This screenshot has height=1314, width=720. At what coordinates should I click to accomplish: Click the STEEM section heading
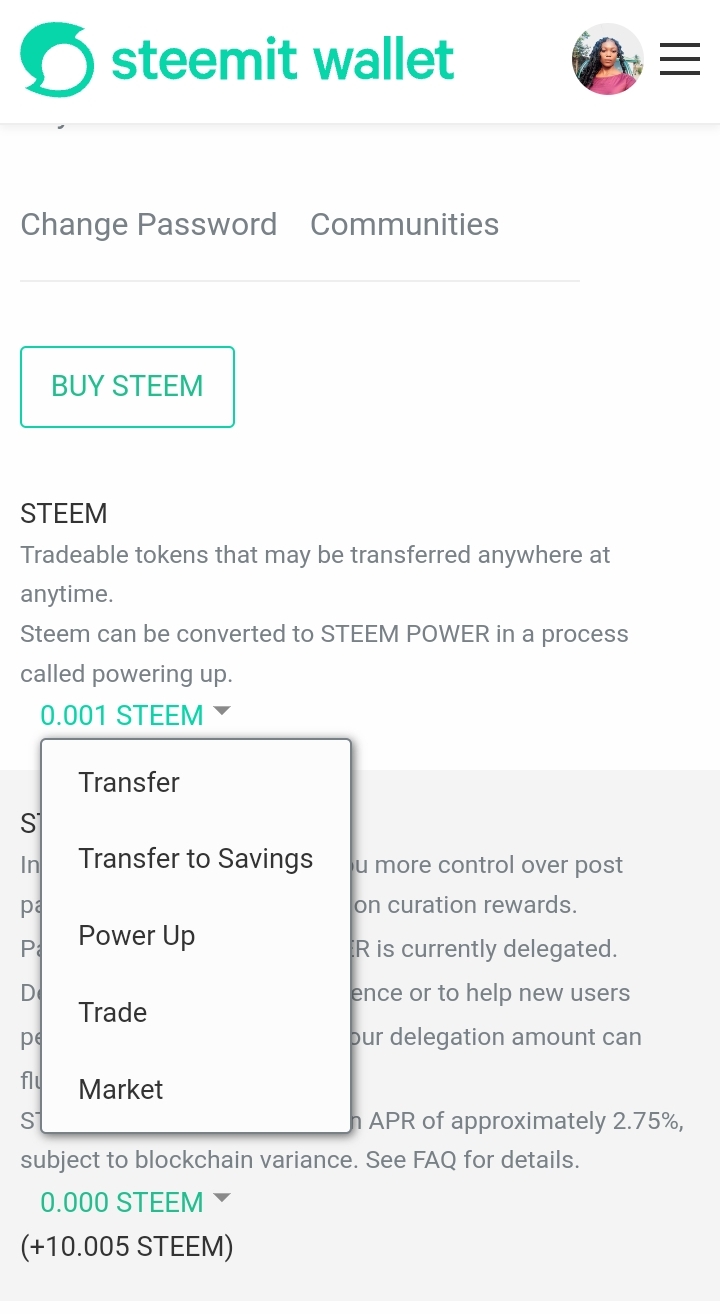coord(64,513)
